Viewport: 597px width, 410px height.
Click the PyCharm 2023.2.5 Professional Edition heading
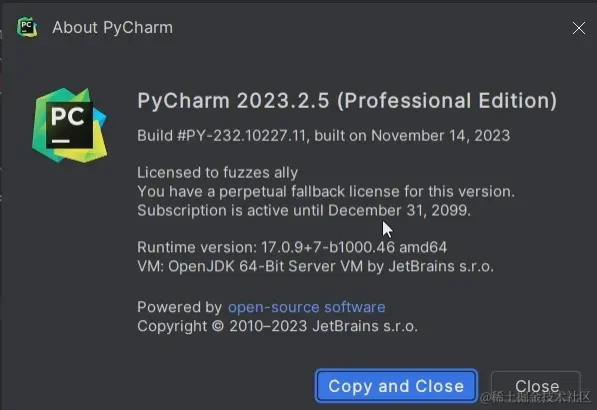point(347,101)
